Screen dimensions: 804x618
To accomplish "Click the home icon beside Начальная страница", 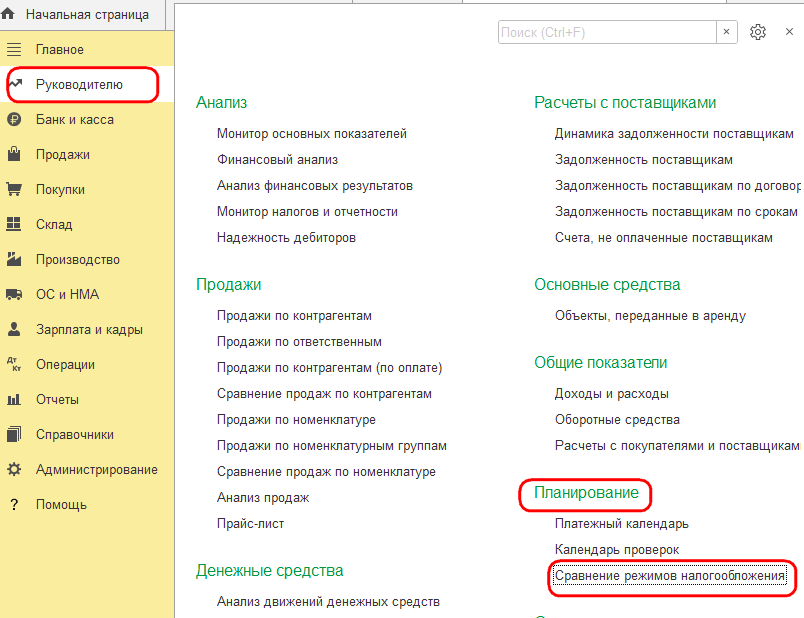I will [x=8, y=14].
